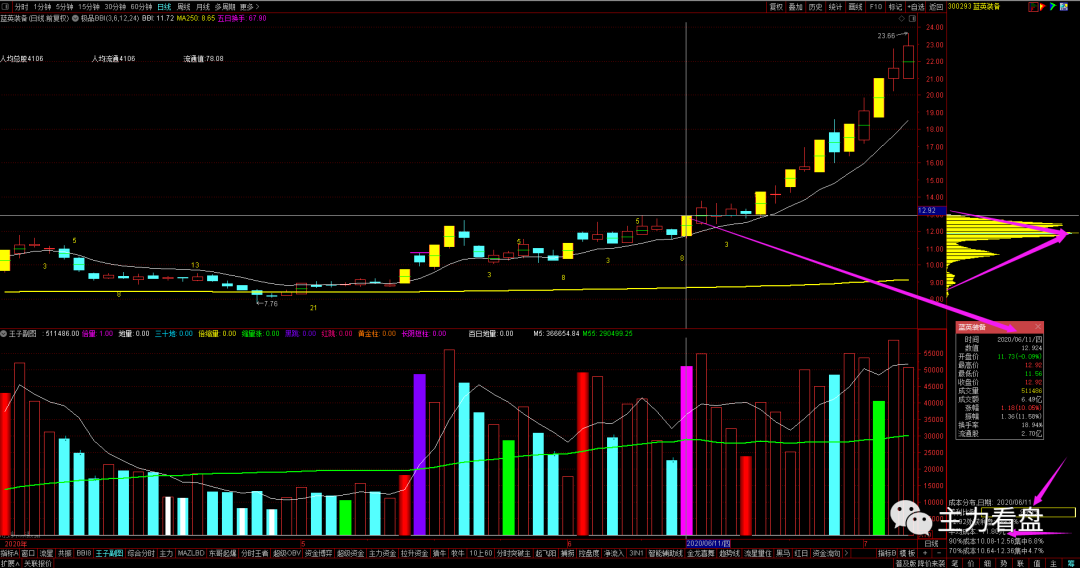Click the blue chart icon at top right
The image size is (1080, 568).
[x=1063, y=7]
